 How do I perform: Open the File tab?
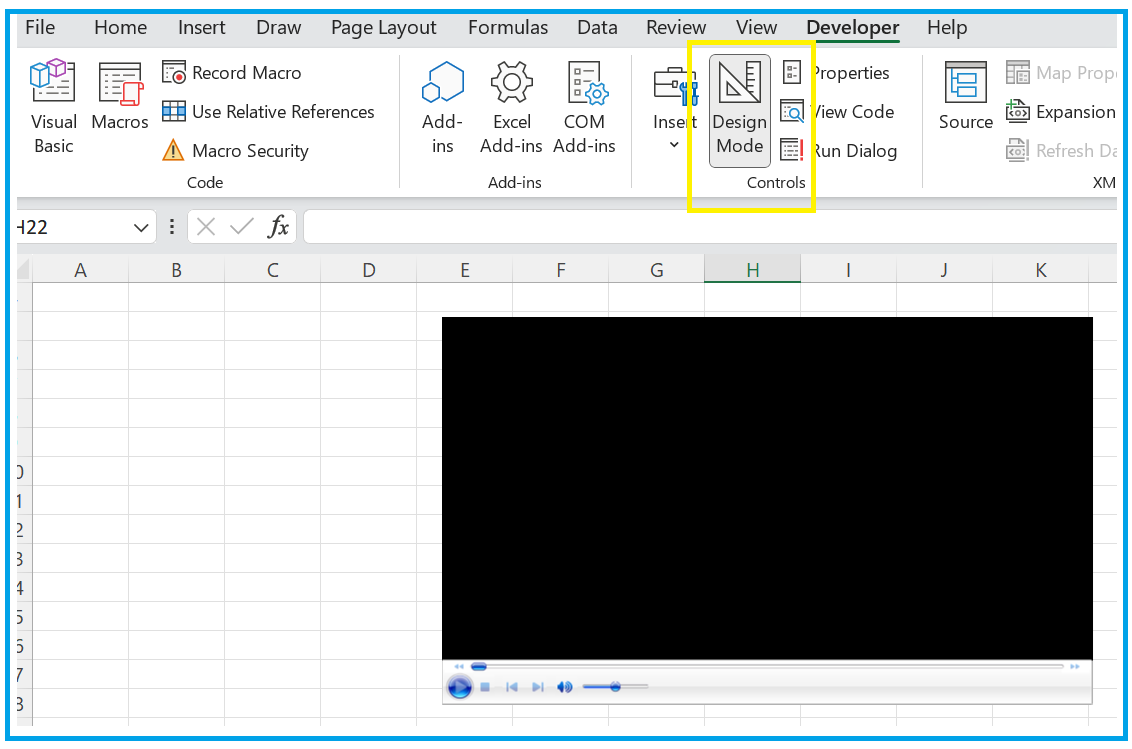pyautogui.click(x=40, y=27)
